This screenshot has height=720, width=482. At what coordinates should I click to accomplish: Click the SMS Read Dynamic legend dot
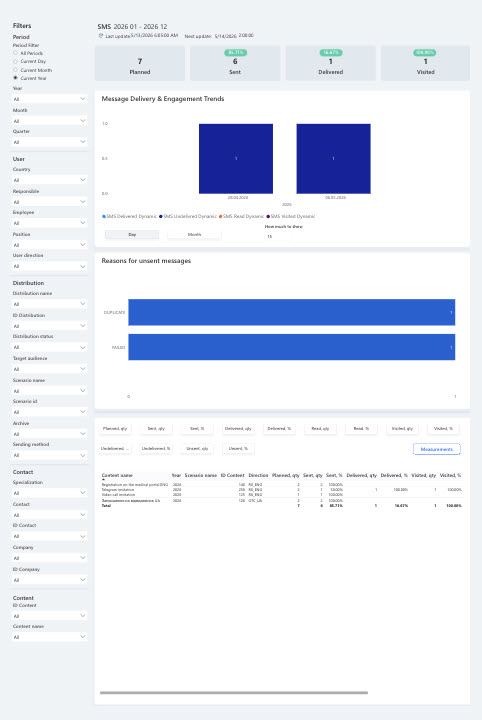click(221, 216)
